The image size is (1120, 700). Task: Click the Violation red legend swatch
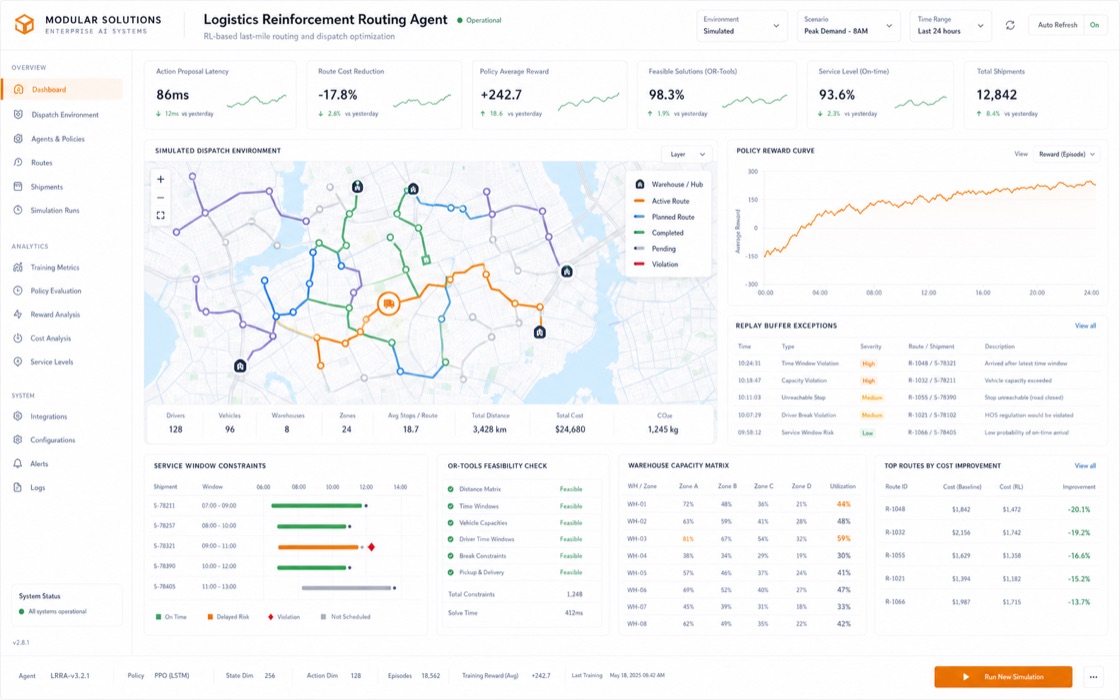(x=639, y=264)
